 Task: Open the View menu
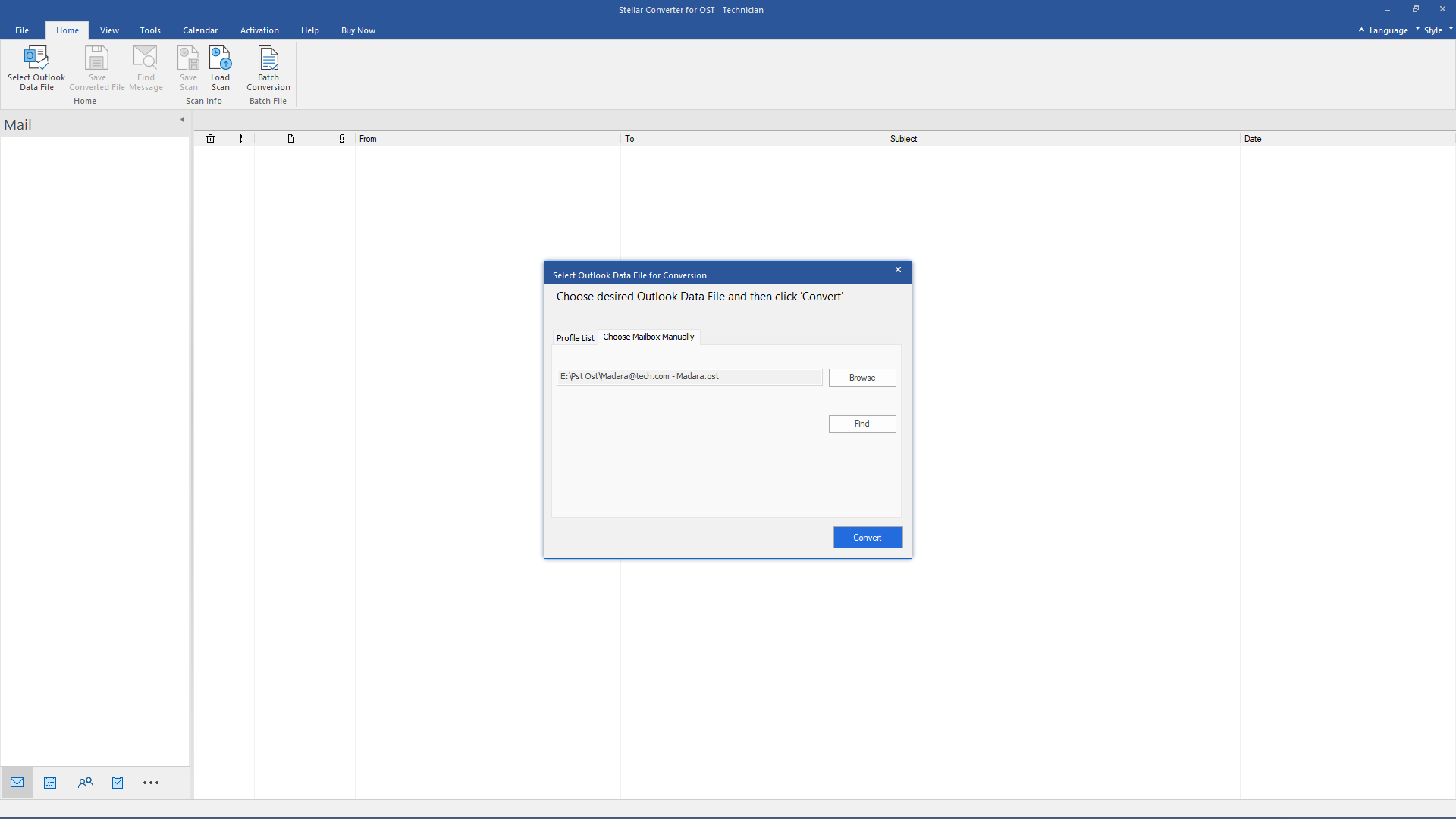click(108, 30)
